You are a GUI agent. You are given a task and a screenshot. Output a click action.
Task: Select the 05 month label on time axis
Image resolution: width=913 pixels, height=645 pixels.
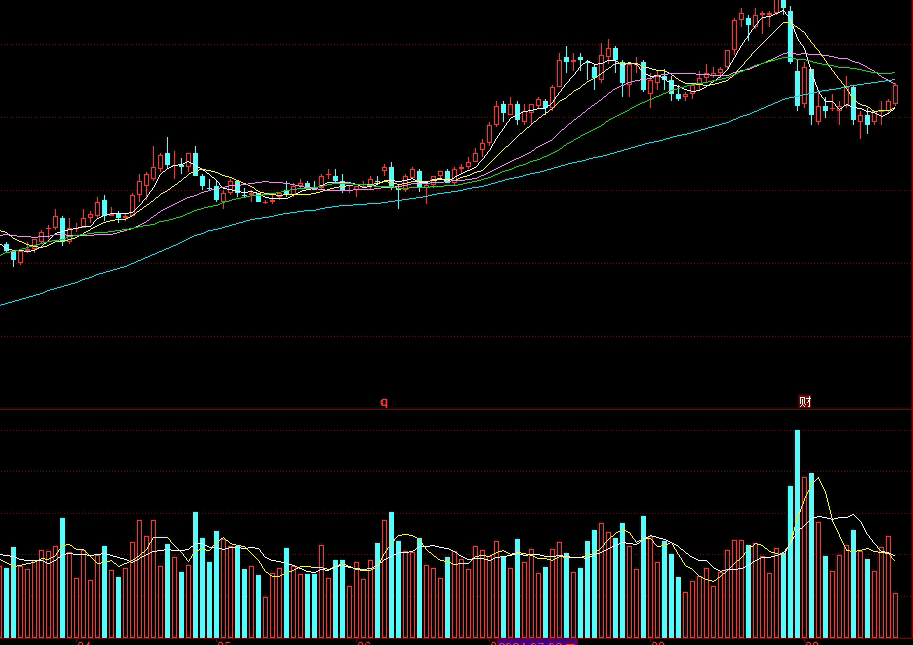224,643
